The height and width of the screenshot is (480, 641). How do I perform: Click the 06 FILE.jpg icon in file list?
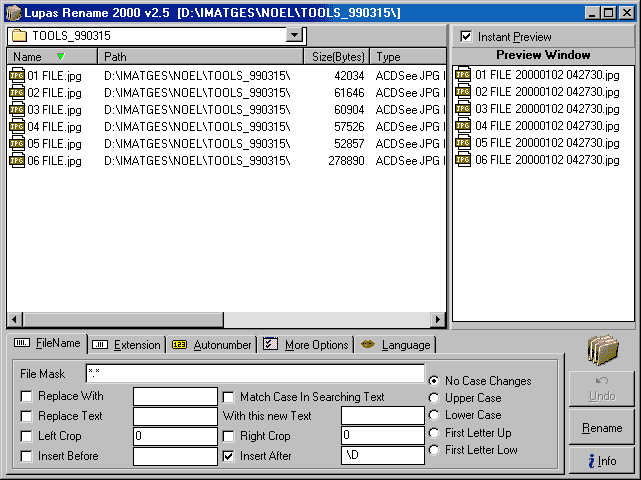pos(17,160)
